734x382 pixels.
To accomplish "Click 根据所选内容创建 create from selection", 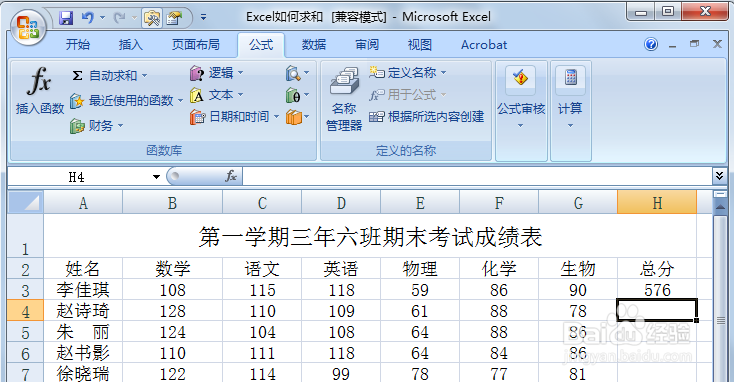I will 426,117.
